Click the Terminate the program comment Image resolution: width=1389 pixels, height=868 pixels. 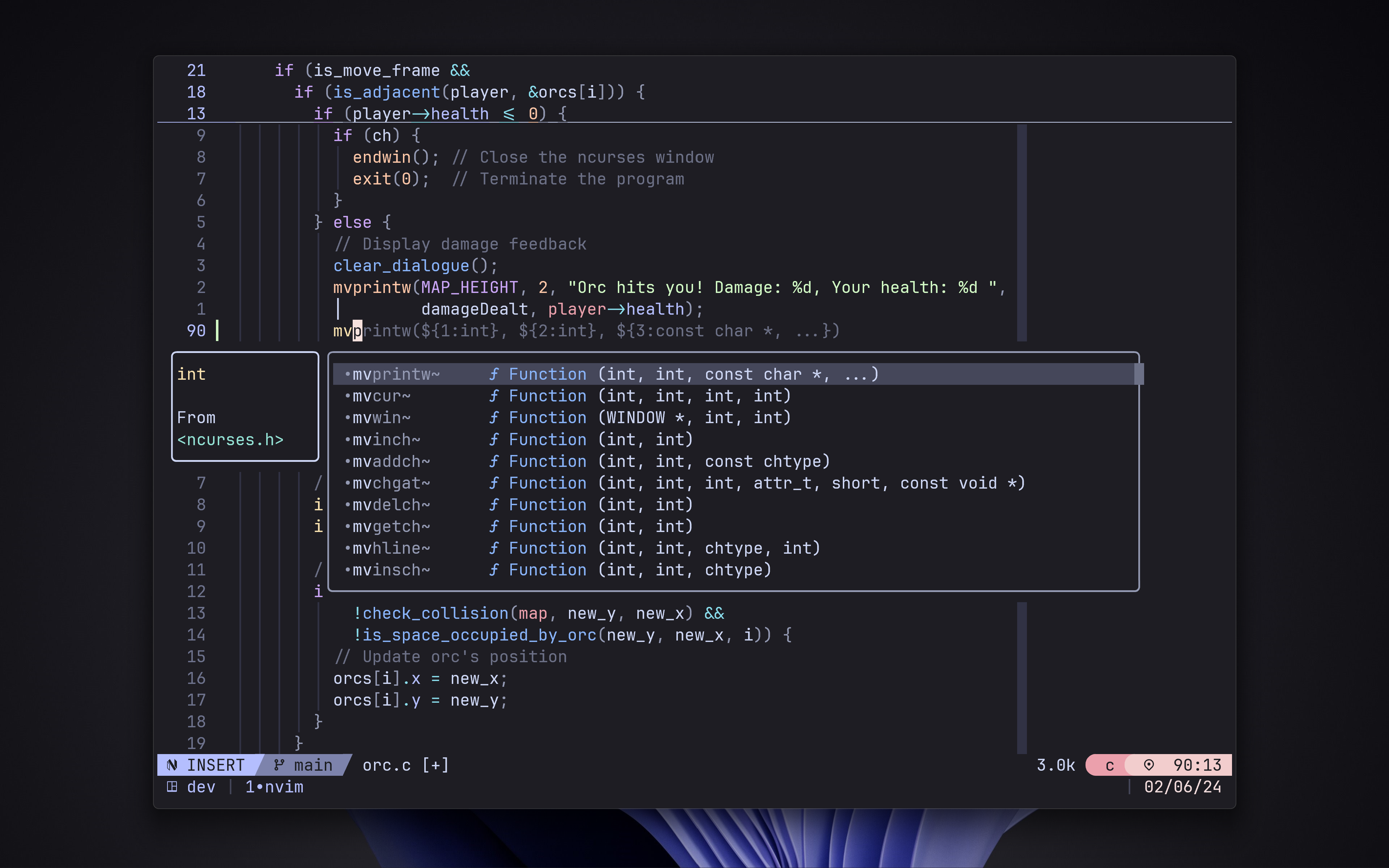pyautogui.click(x=568, y=179)
